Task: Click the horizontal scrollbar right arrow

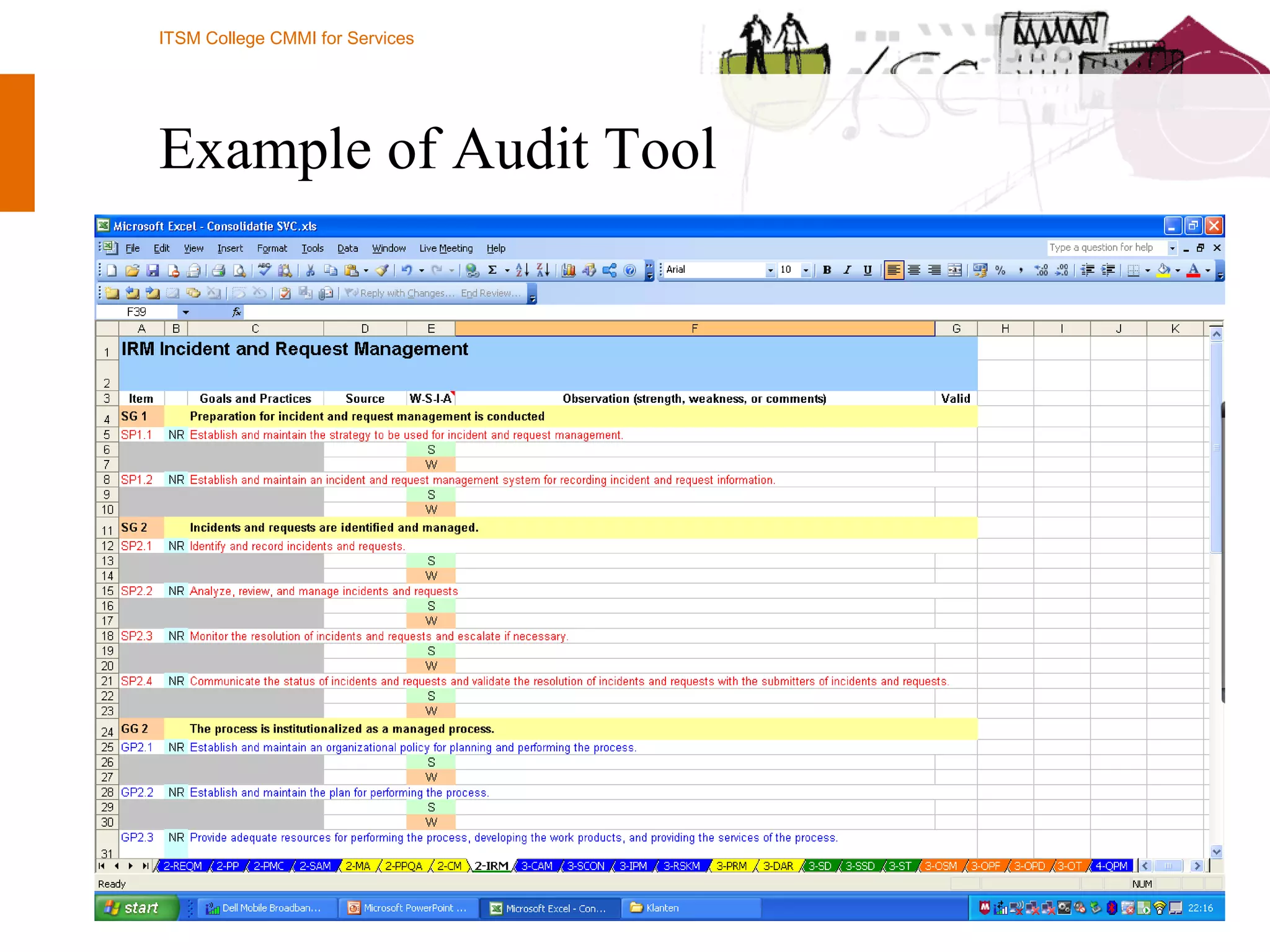Action: (x=1197, y=866)
